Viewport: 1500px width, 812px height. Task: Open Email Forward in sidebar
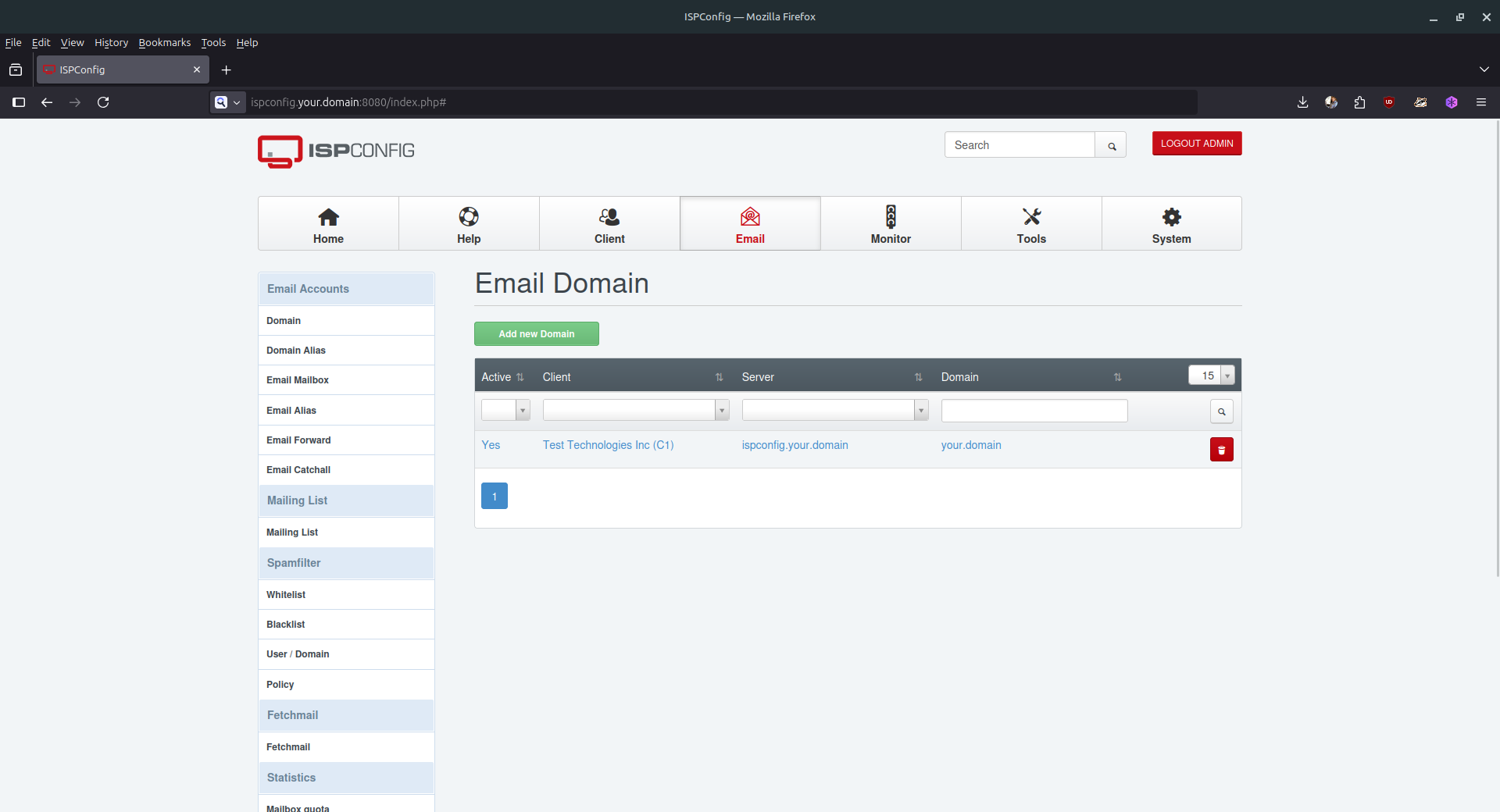pos(346,440)
